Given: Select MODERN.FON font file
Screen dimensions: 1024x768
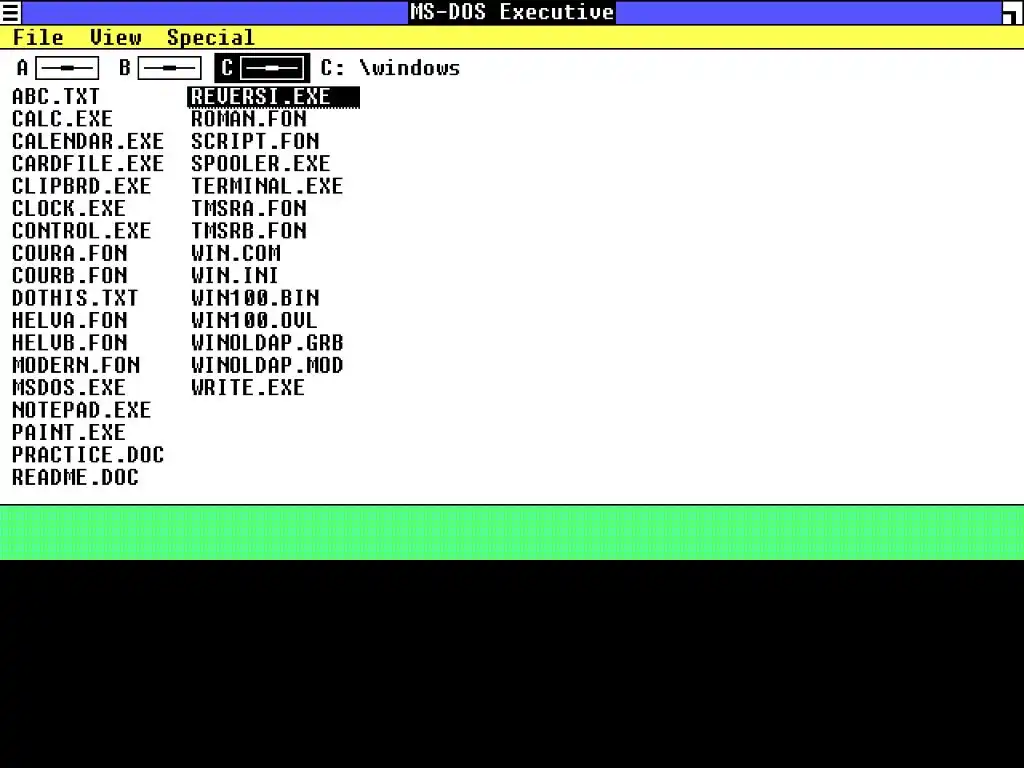Looking at the screenshot, I should coord(76,365).
